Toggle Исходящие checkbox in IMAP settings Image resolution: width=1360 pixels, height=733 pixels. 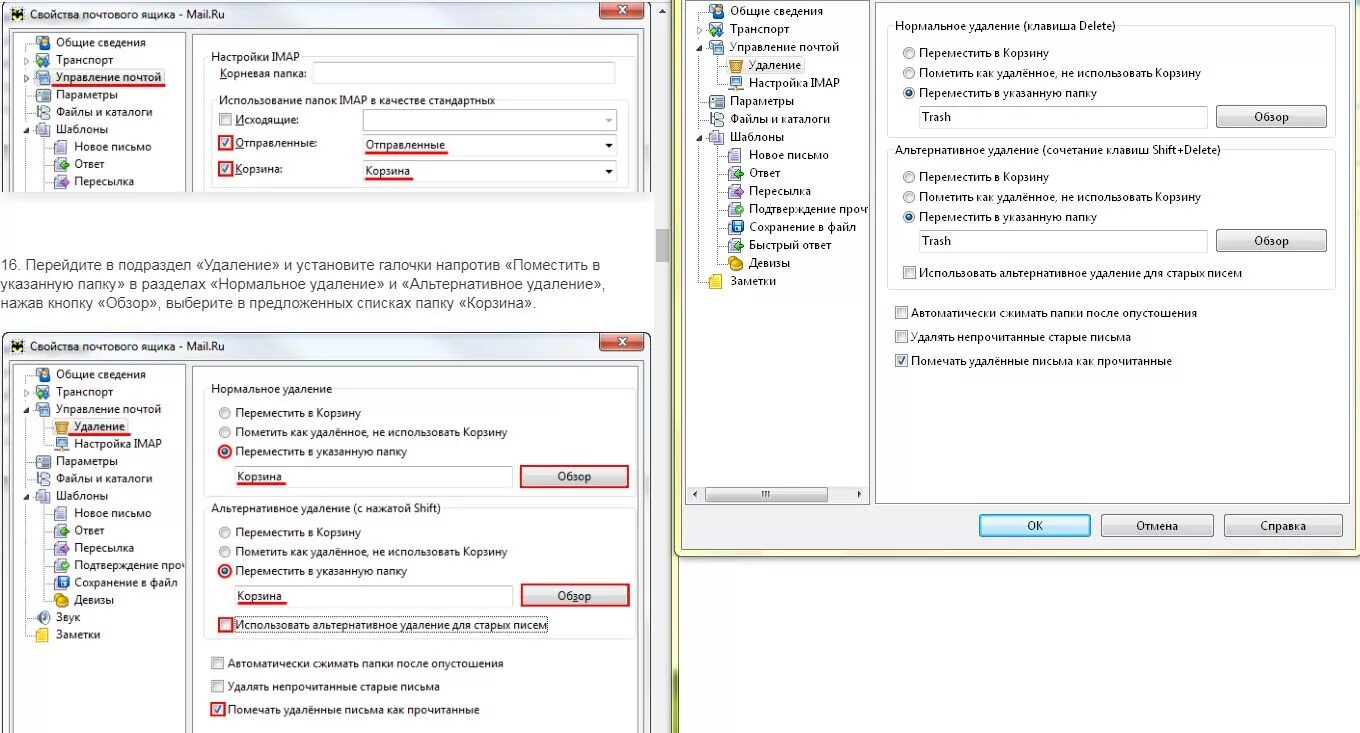pos(225,120)
